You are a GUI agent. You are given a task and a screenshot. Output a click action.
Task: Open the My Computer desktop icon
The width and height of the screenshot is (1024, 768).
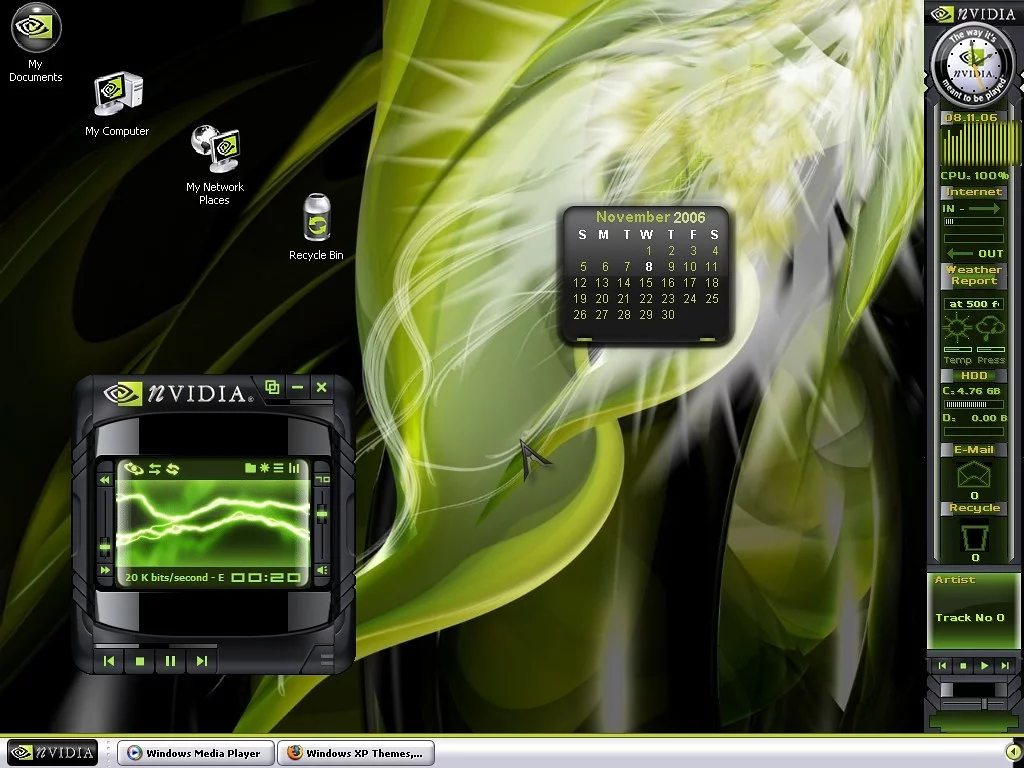coord(117,97)
